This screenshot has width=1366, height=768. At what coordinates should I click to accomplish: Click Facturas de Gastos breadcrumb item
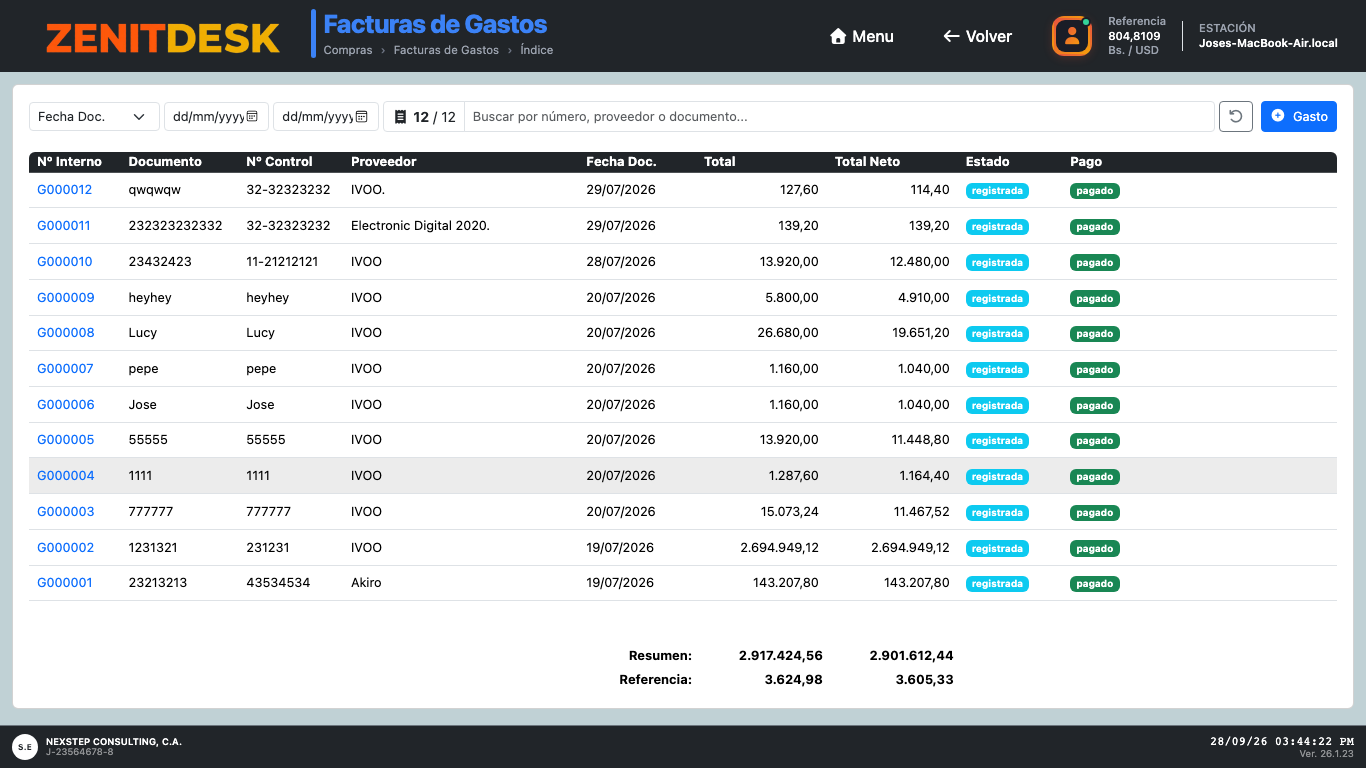[446, 50]
